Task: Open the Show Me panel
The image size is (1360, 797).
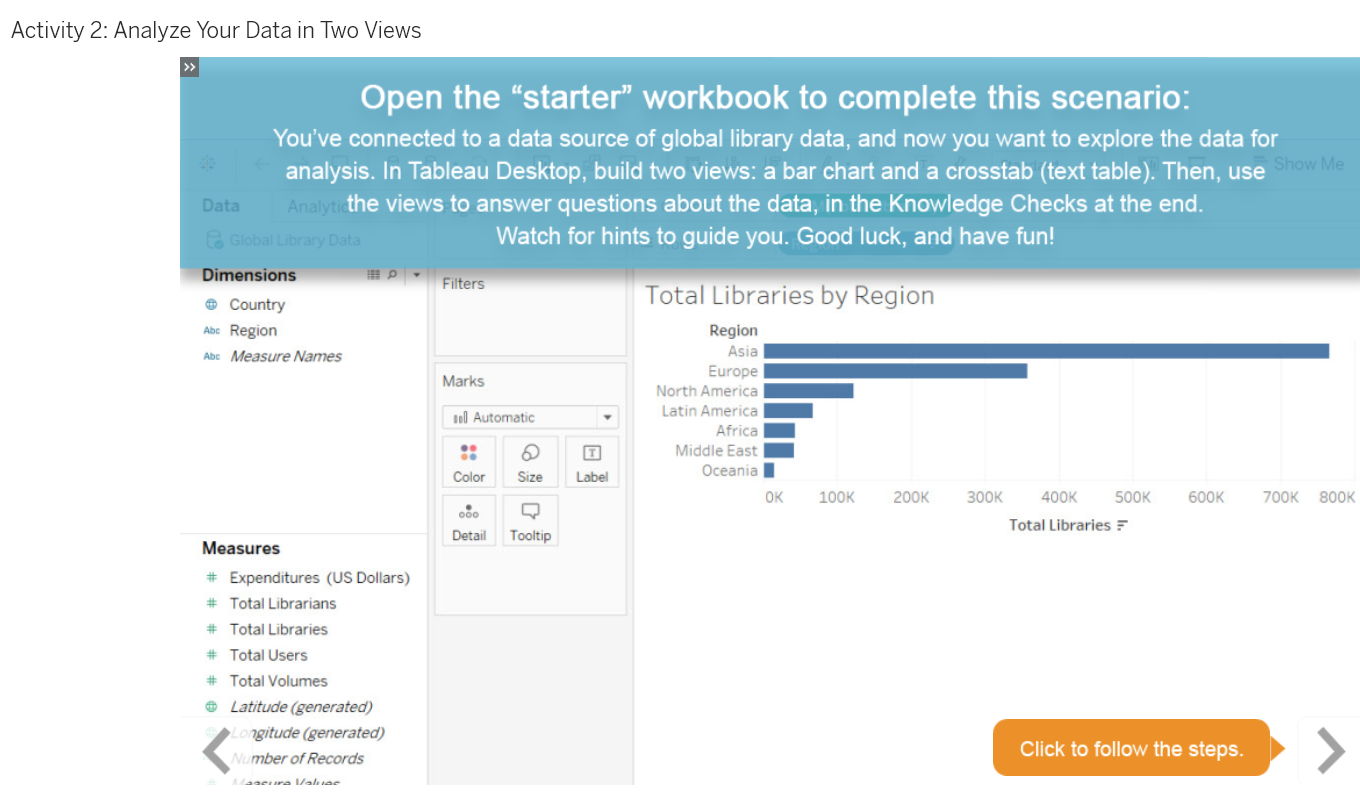Action: (x=1310, y=164)
